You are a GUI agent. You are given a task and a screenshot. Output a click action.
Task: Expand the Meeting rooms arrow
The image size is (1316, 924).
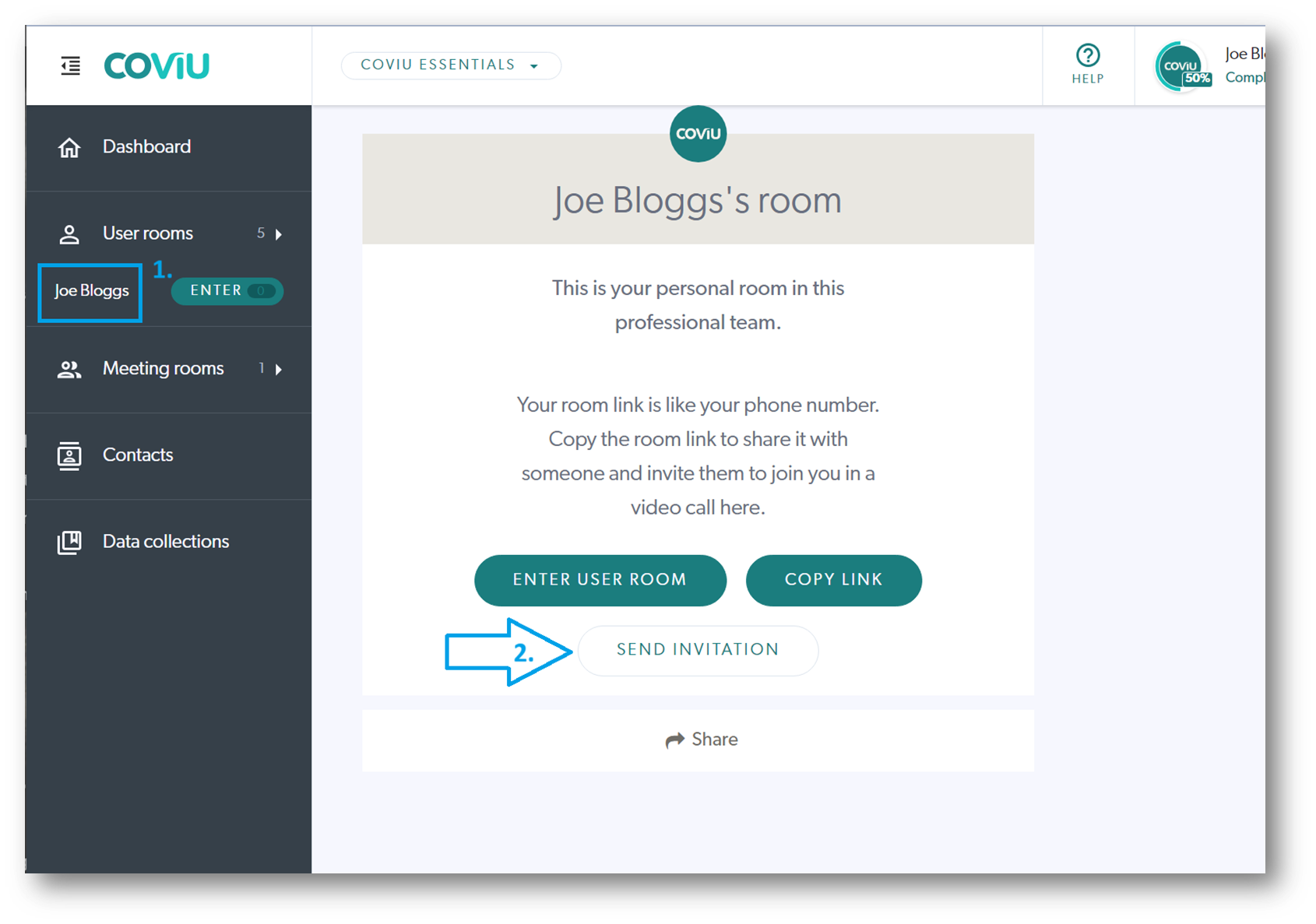279,369
